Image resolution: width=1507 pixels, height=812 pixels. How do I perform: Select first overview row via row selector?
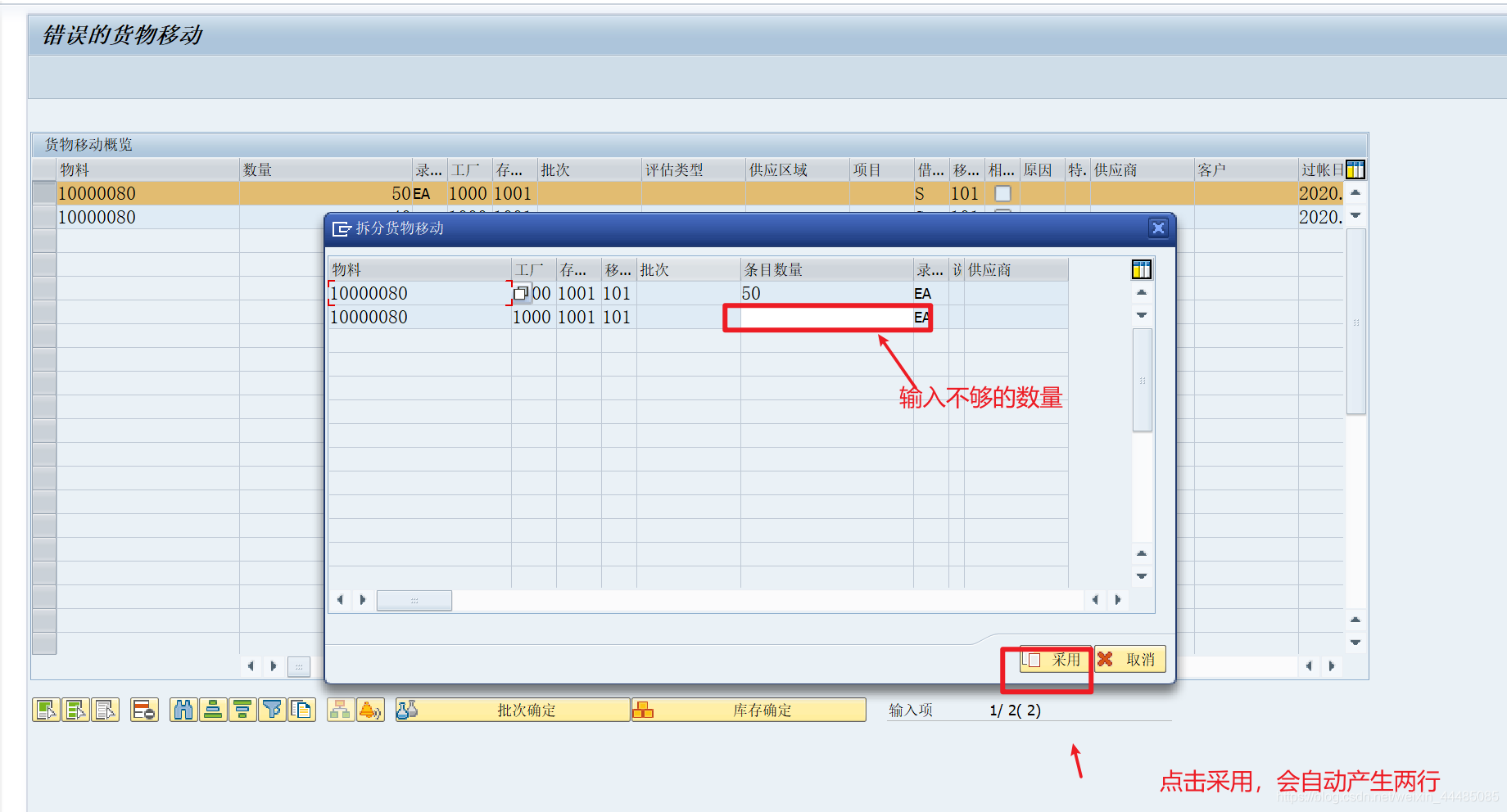pos(44,194)
